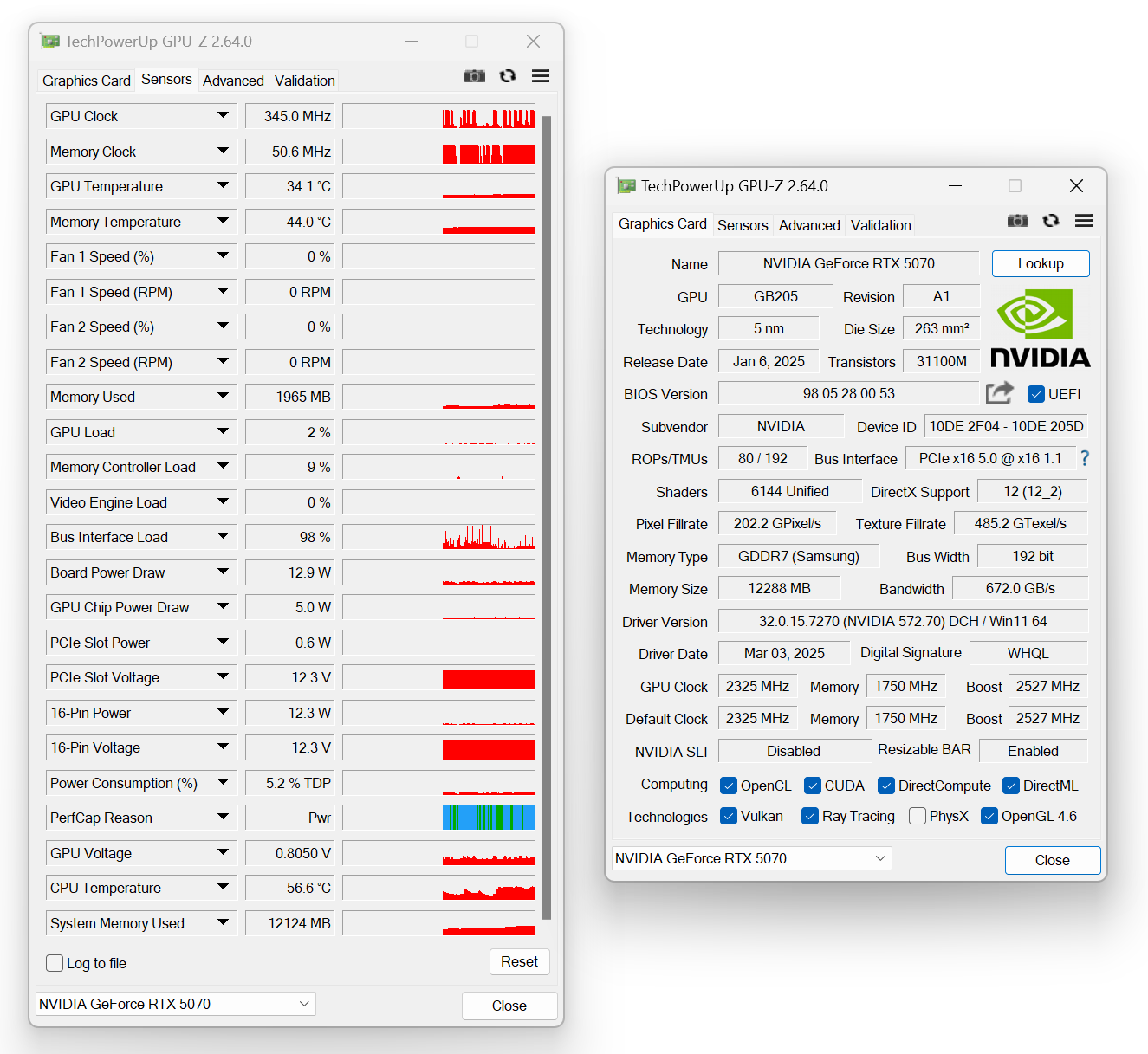Image resolution: width=1148 pixels, height=1054 pixels.
Task: Open the PerfCap Reason dropdown arrow
Action: click(223, 817)
